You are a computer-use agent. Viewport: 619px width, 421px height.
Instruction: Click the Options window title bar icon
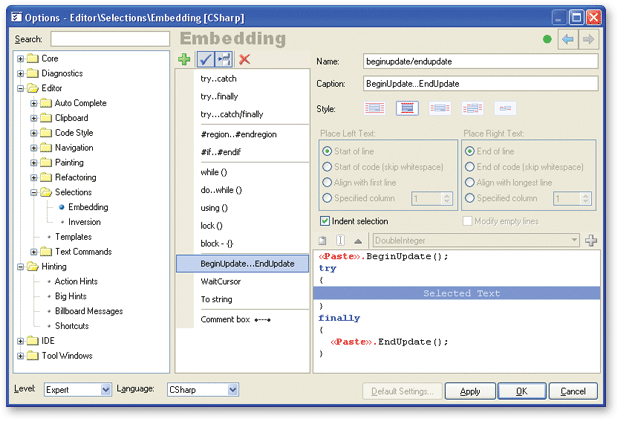pos(16,17)
